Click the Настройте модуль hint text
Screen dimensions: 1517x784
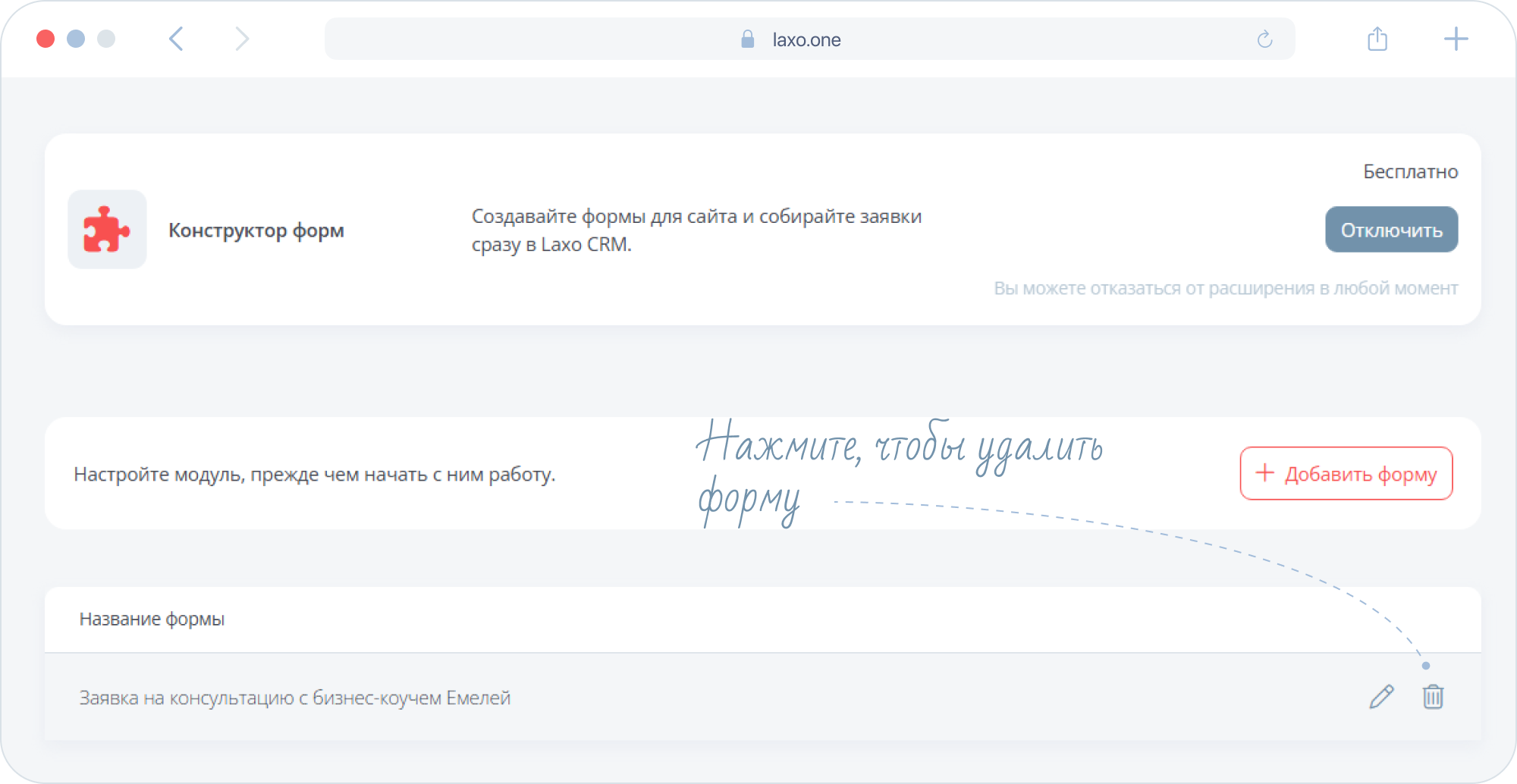tap(315, 475)
